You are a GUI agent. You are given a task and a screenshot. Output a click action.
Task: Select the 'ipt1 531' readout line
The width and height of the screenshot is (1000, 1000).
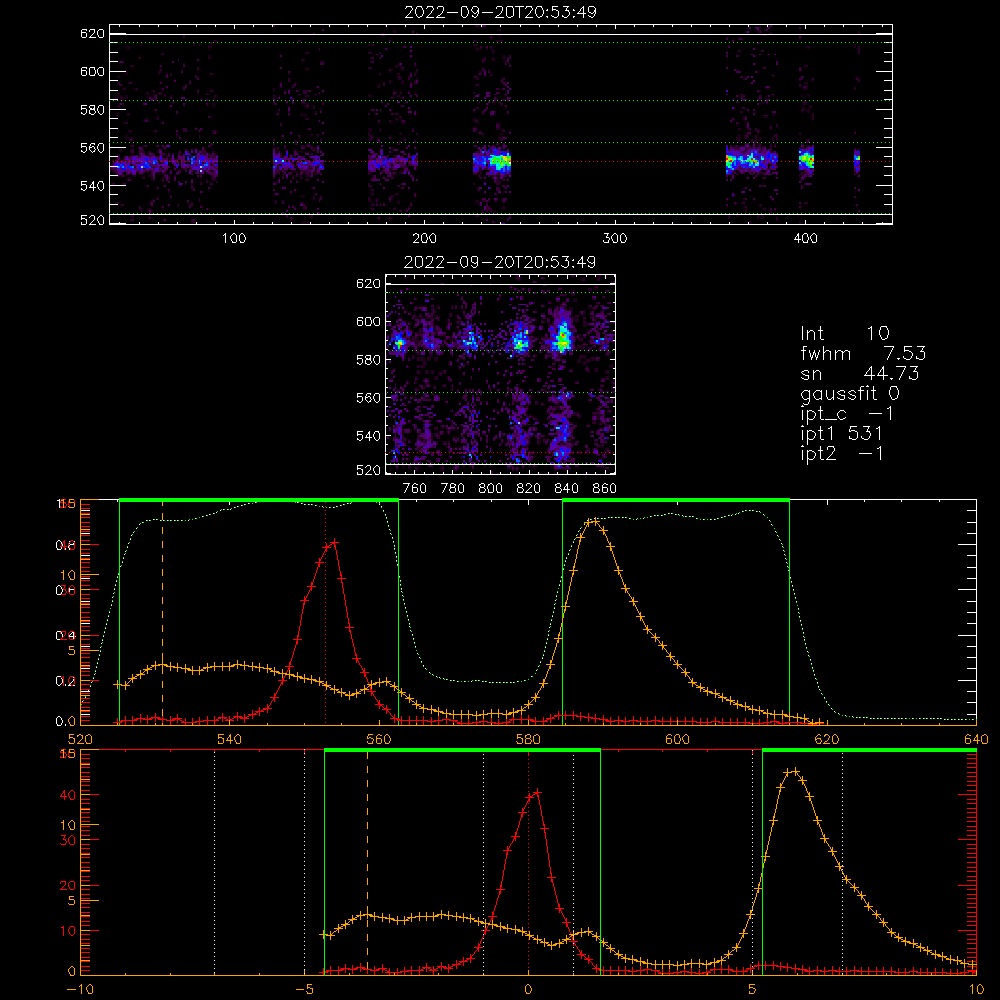(841, 434)
